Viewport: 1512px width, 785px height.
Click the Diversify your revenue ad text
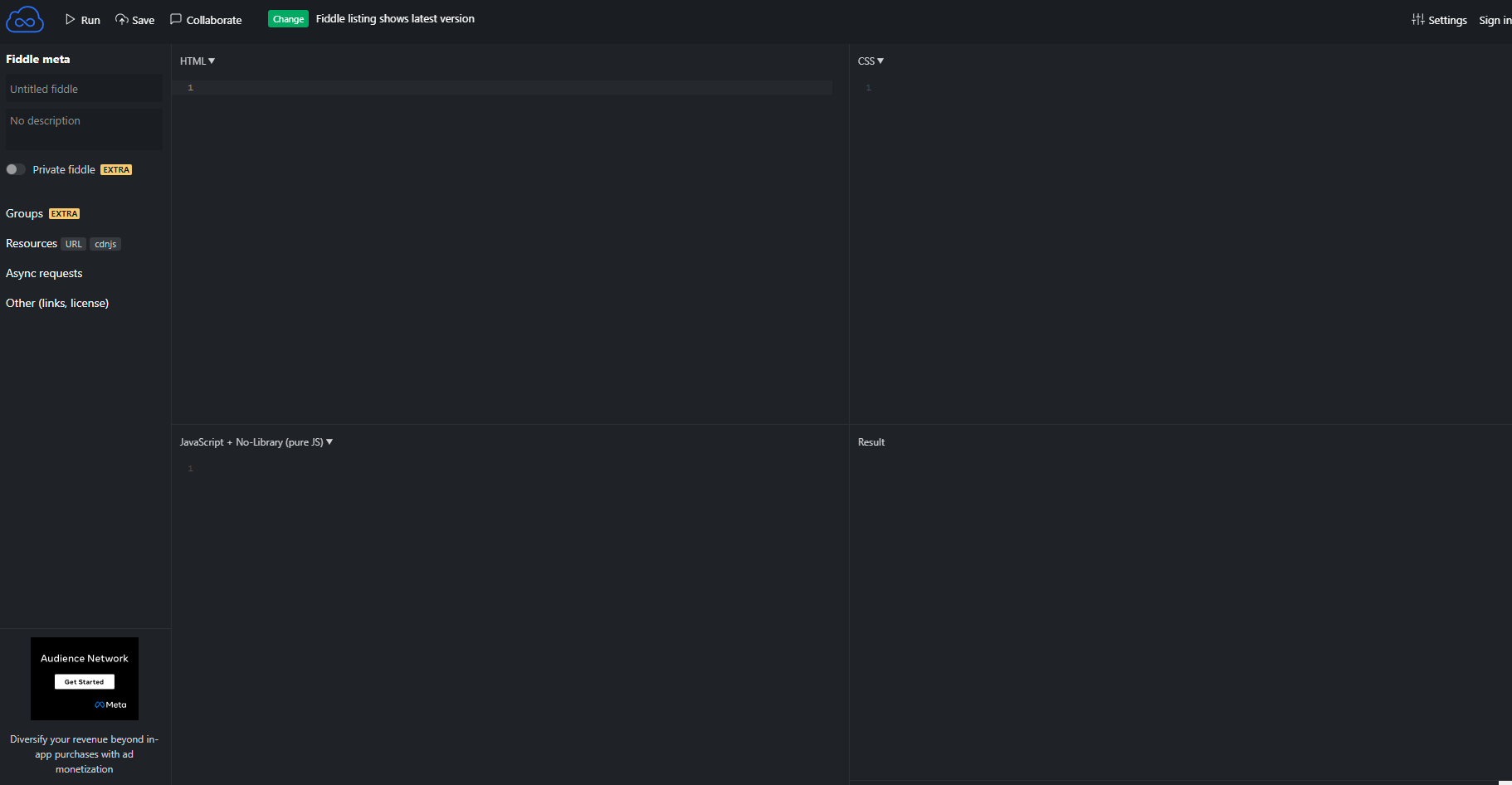[x=85, y=754]
